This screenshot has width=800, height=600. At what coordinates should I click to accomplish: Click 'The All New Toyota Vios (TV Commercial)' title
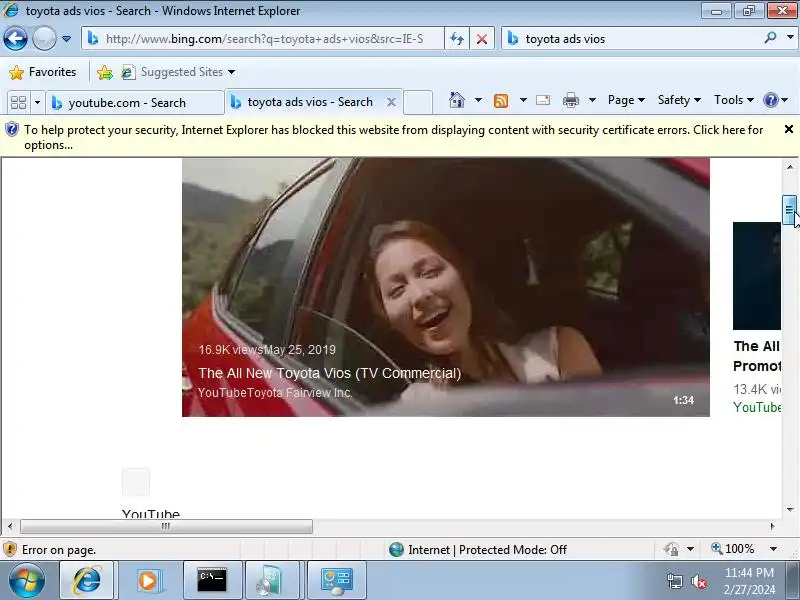(x=330, y=373)
